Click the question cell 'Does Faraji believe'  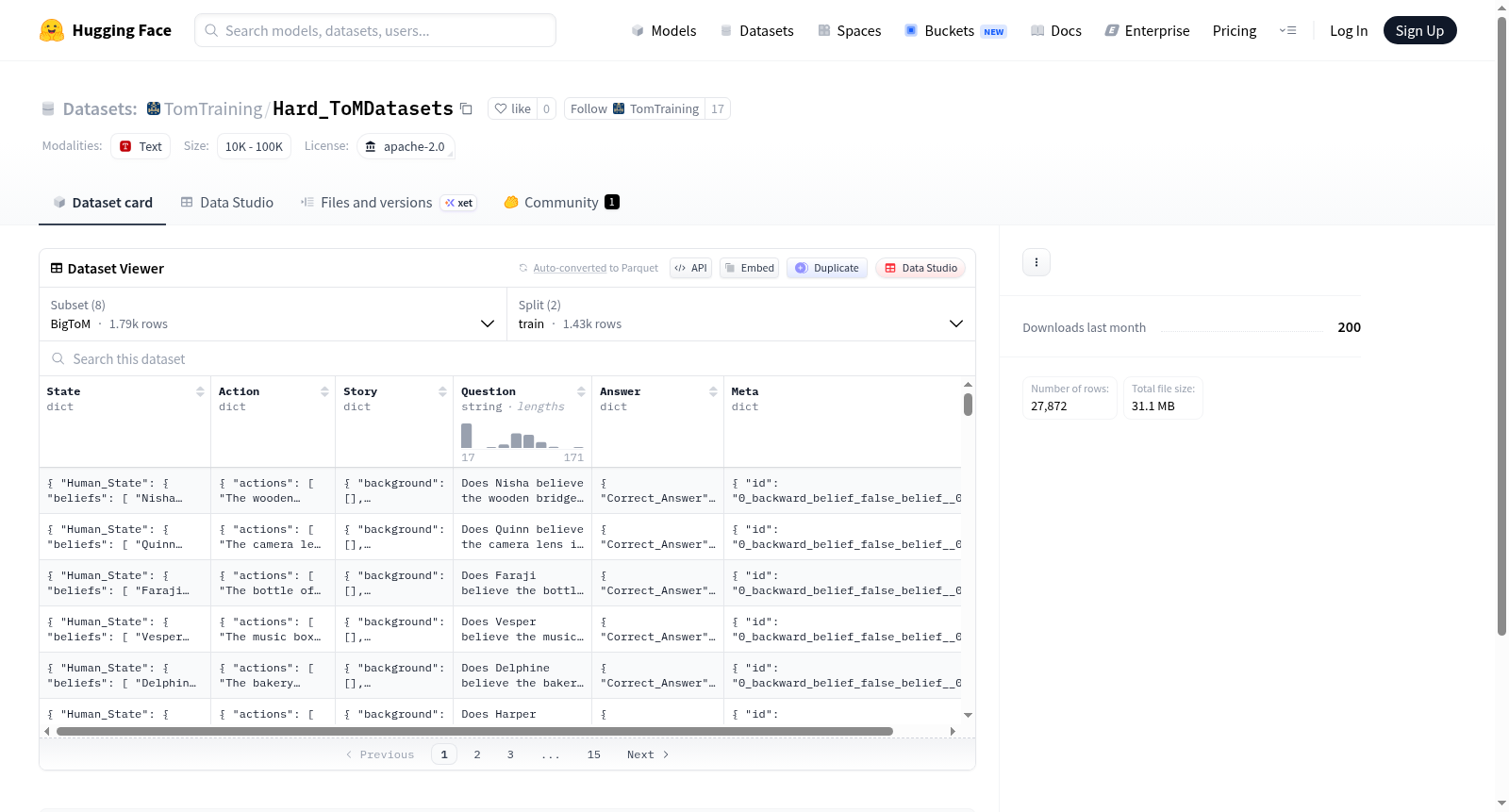click(522, 583)
